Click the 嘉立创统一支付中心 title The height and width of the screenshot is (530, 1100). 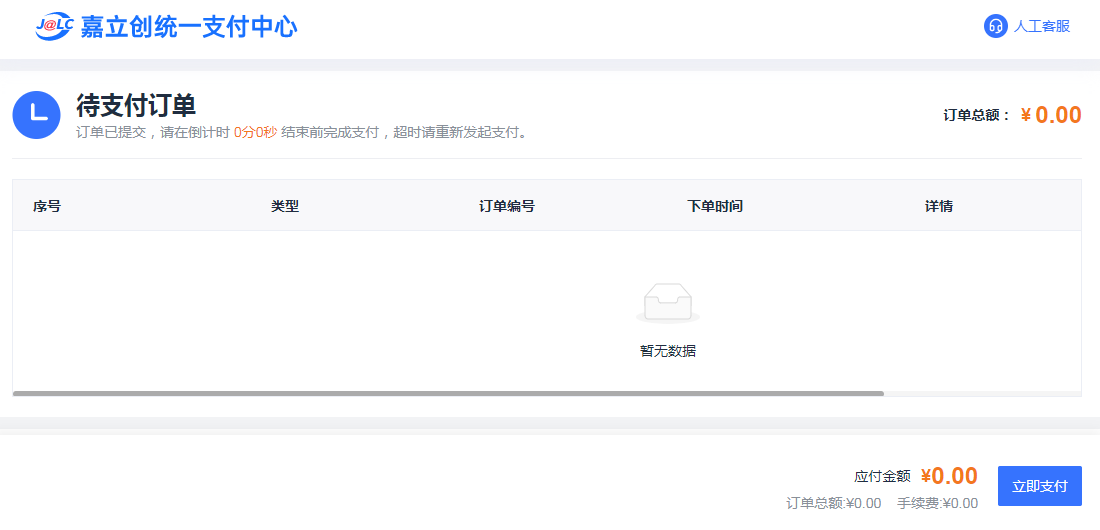[x=189, y=27]
